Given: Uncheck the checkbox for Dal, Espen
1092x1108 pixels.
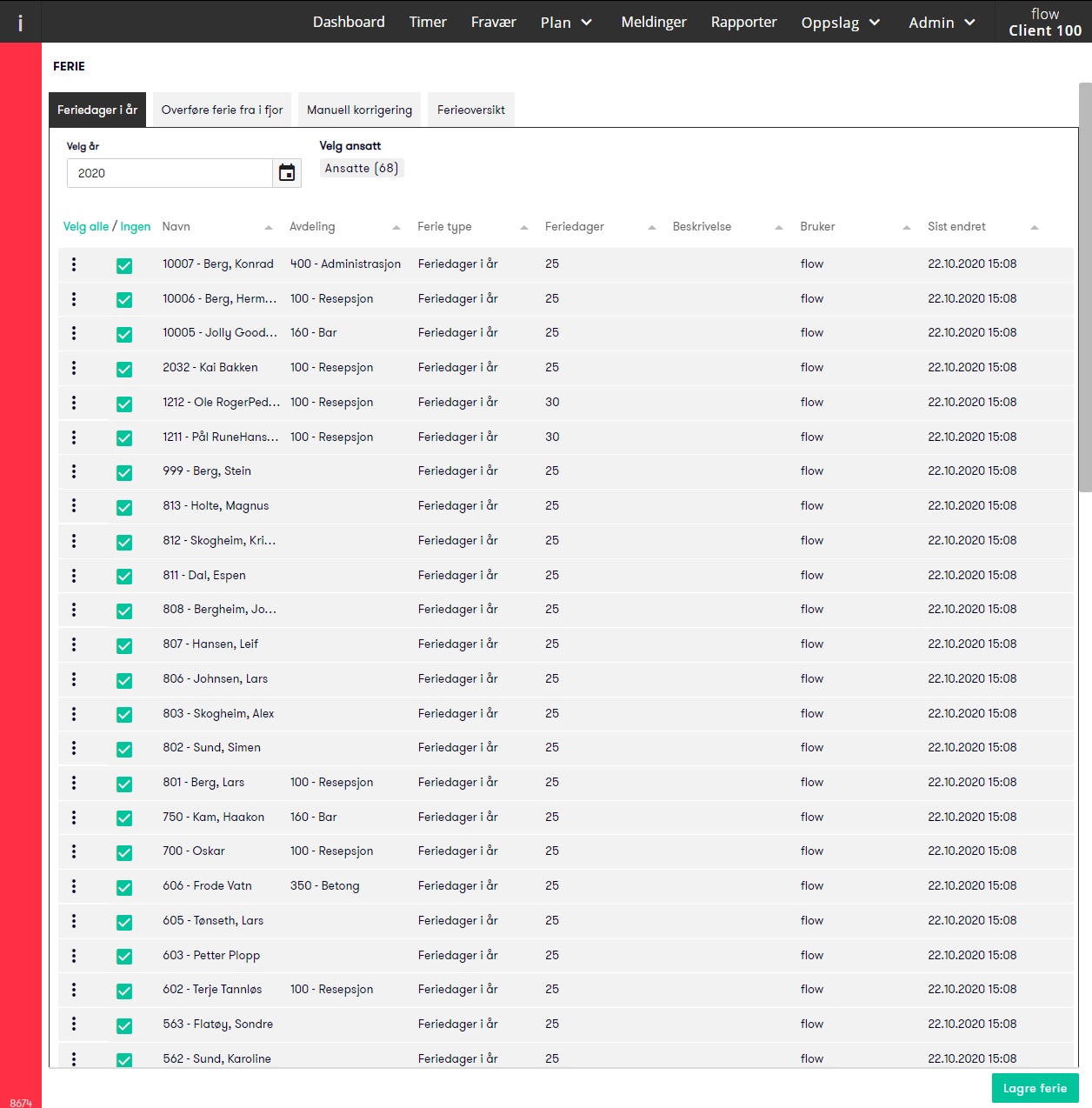Looking at the screenshot, I should (124, 576).
